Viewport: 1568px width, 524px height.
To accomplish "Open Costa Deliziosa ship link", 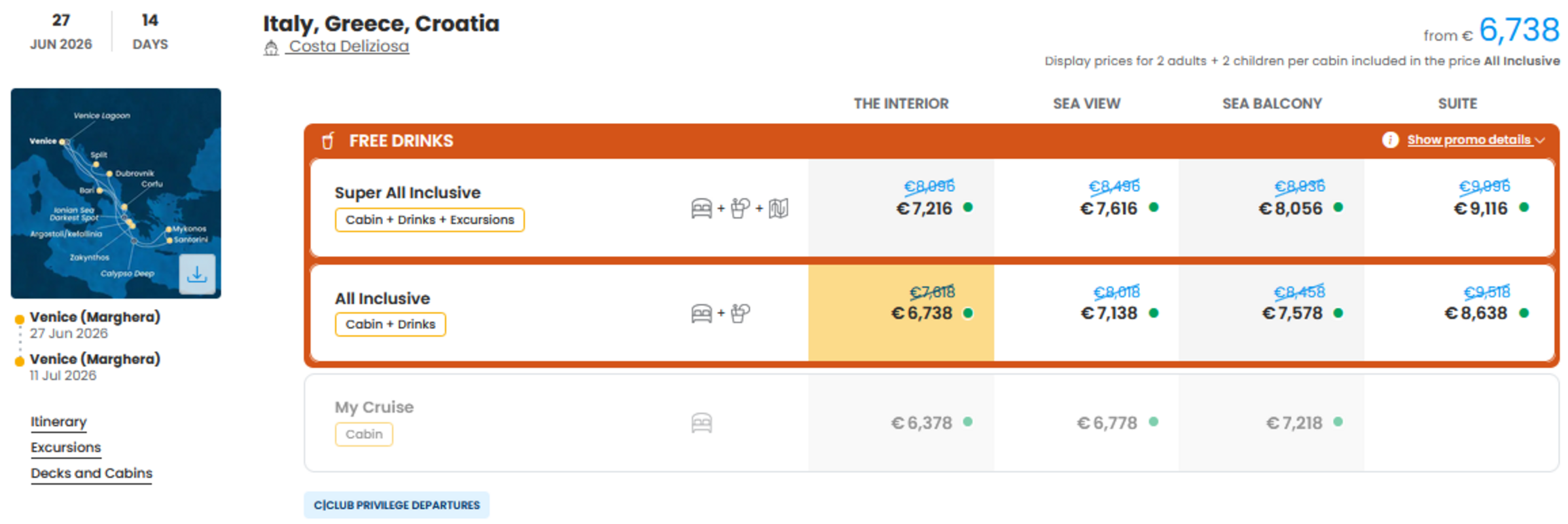I will [349, 47].
